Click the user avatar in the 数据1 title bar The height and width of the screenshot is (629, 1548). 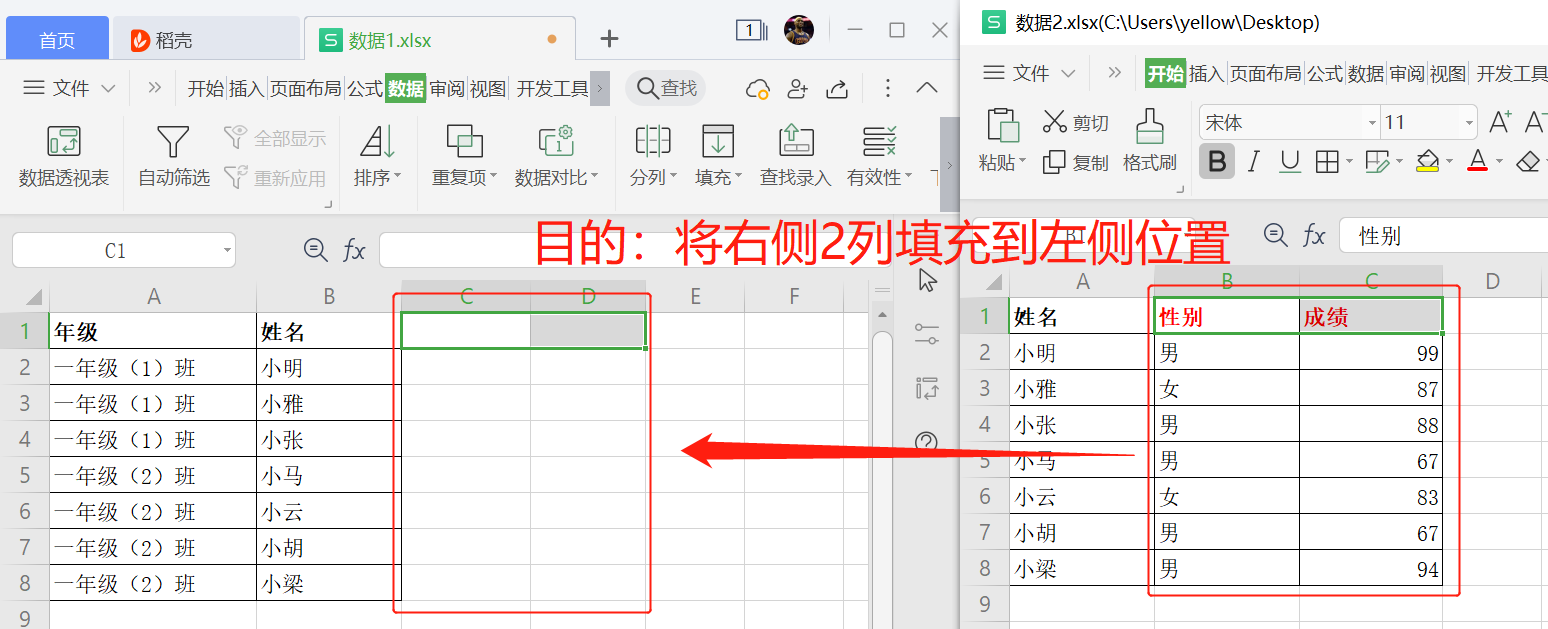pyautogui.click(x=798, y=30)
